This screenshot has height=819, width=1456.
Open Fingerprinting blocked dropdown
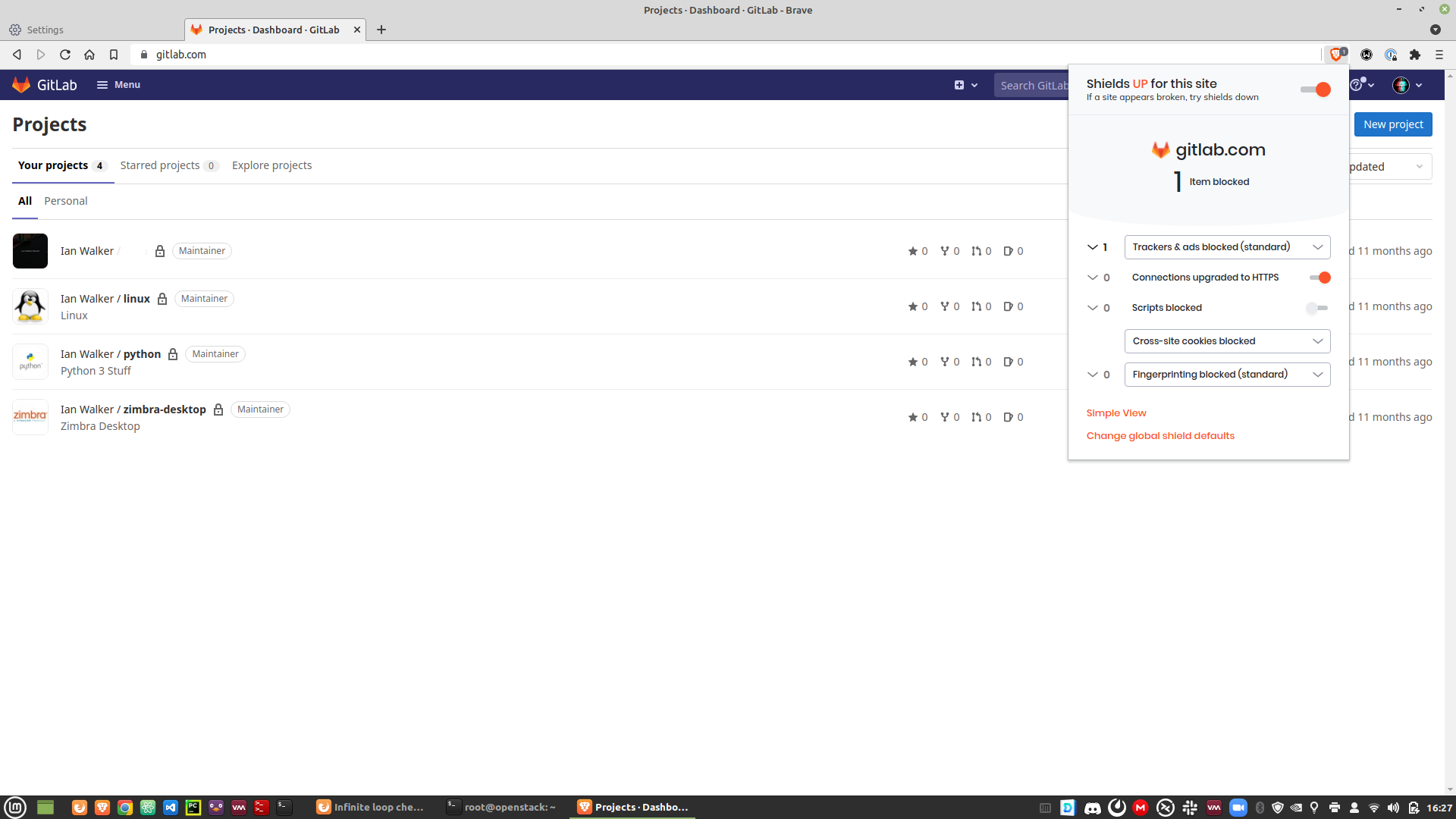point(1227,375)
